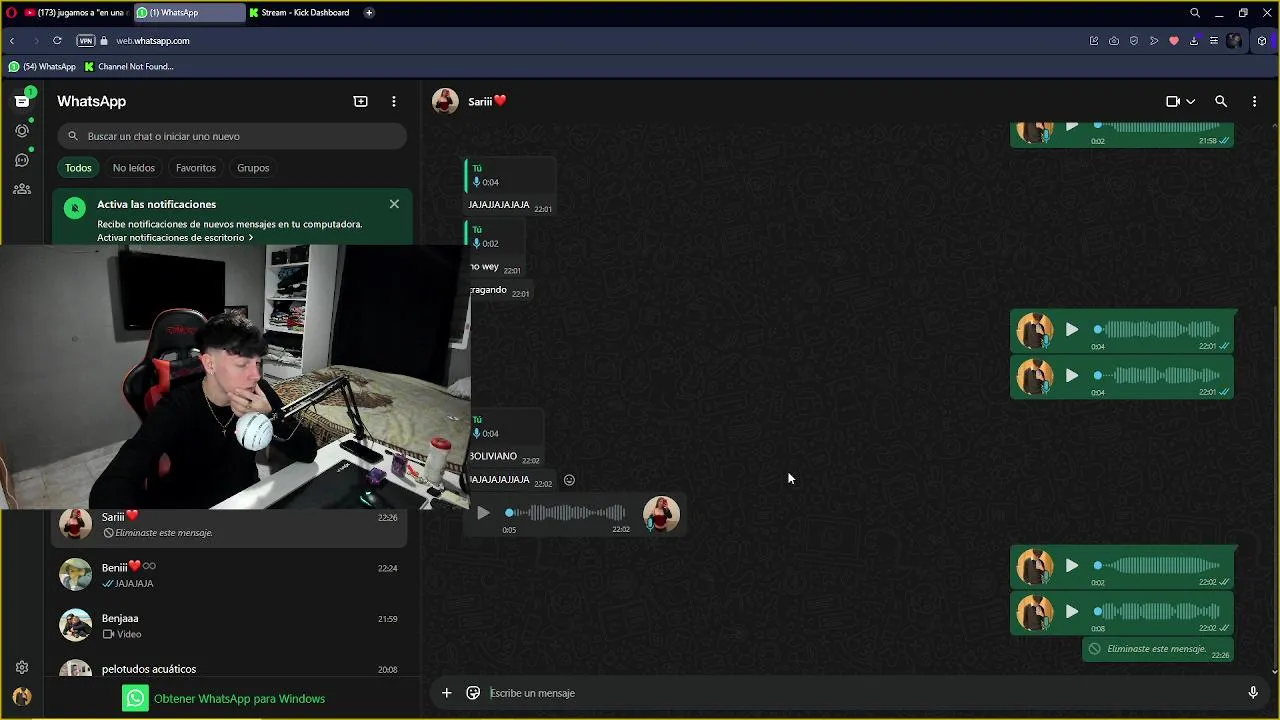Play the sent voice note at 21:58
Image resolution: width=1280 pixels, height=720 pixels.
[1072, 127]
